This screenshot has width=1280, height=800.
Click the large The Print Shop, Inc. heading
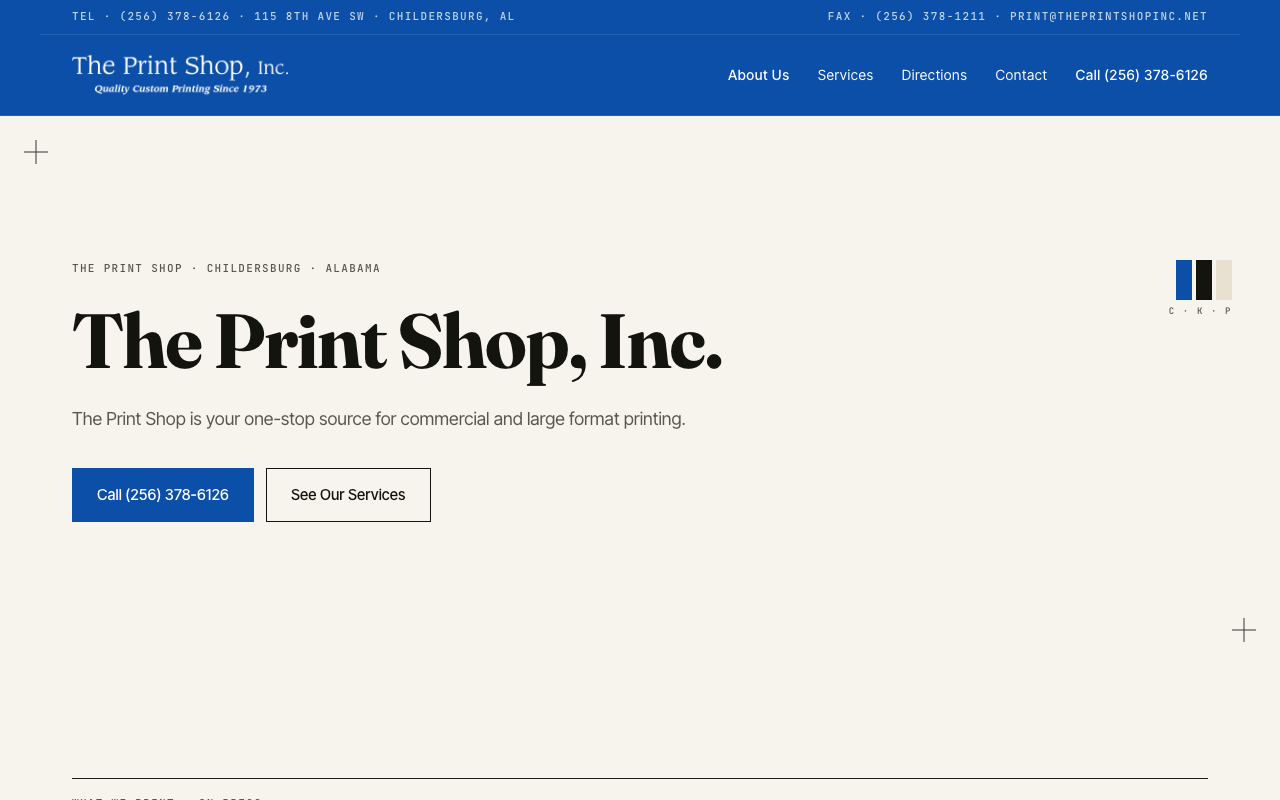point(397,343)
